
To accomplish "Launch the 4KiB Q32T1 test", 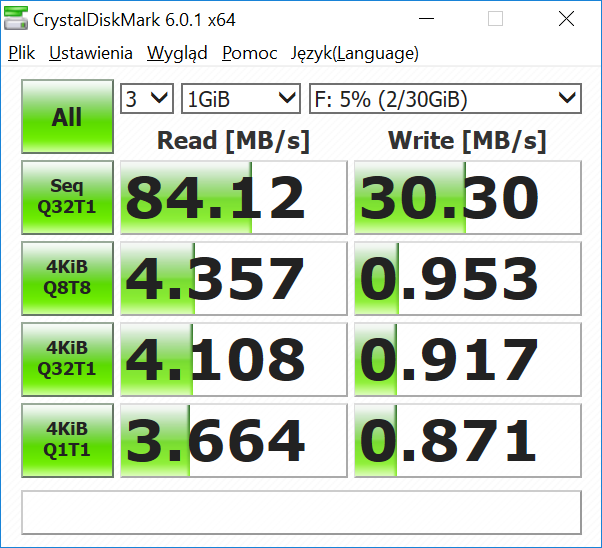I will (67, 359).
